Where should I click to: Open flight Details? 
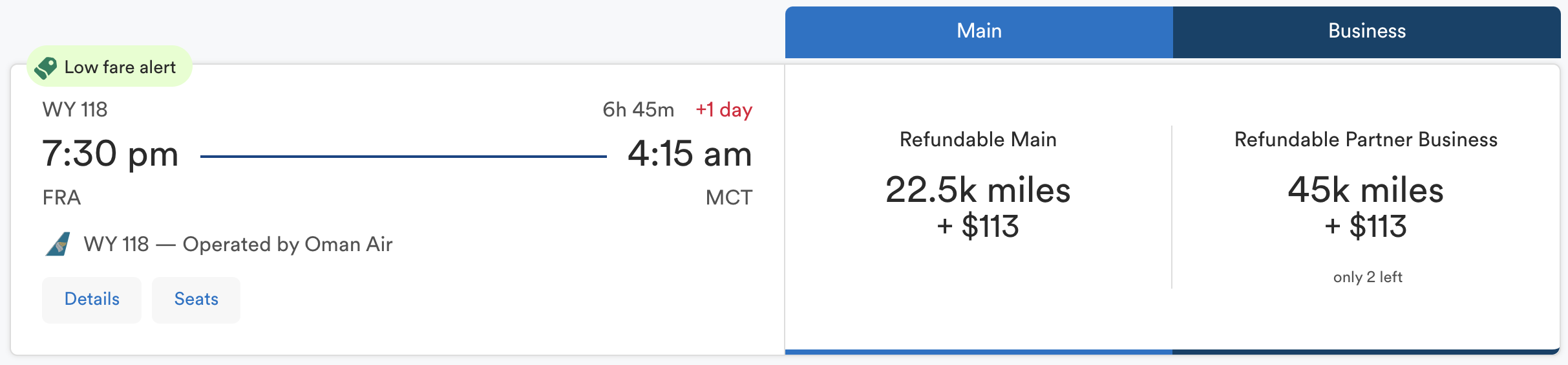[x=92, y=300]
